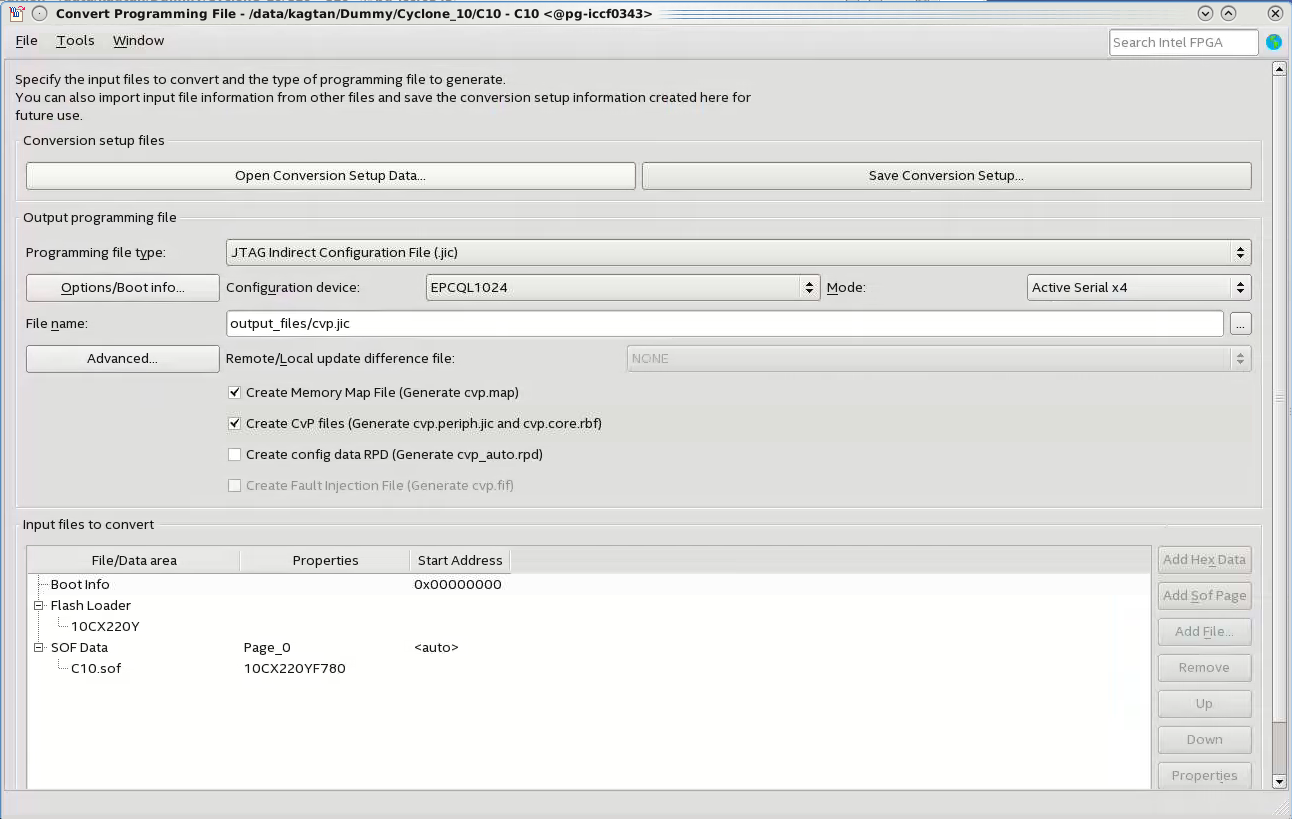Click the vertical scrollbar up arrow
The height and width of the screenshot is (819, 1292).
point(1279,69)
